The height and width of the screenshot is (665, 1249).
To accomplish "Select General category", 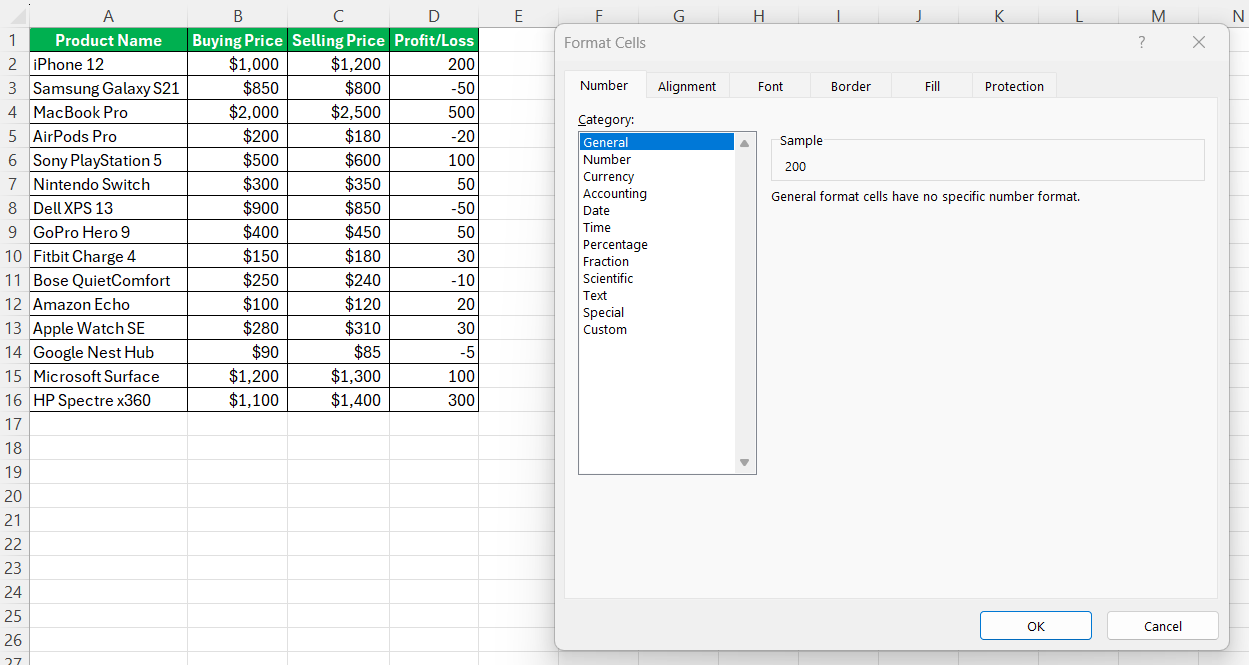I will pos(657,142).
